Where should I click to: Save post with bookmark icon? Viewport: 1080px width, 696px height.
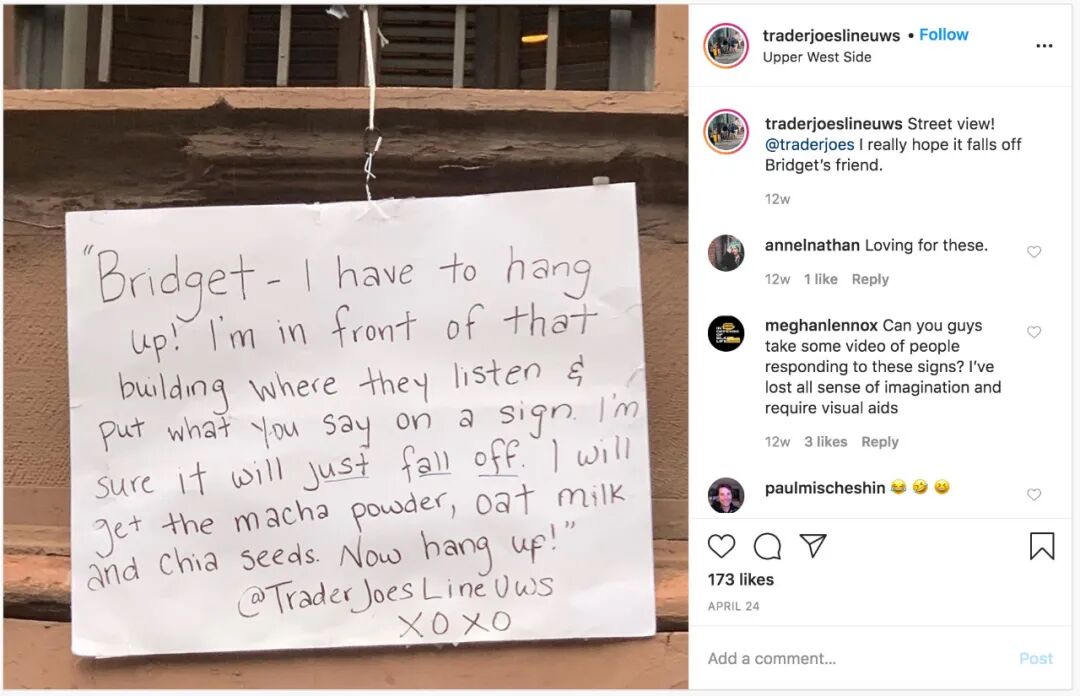point(1041,546)
